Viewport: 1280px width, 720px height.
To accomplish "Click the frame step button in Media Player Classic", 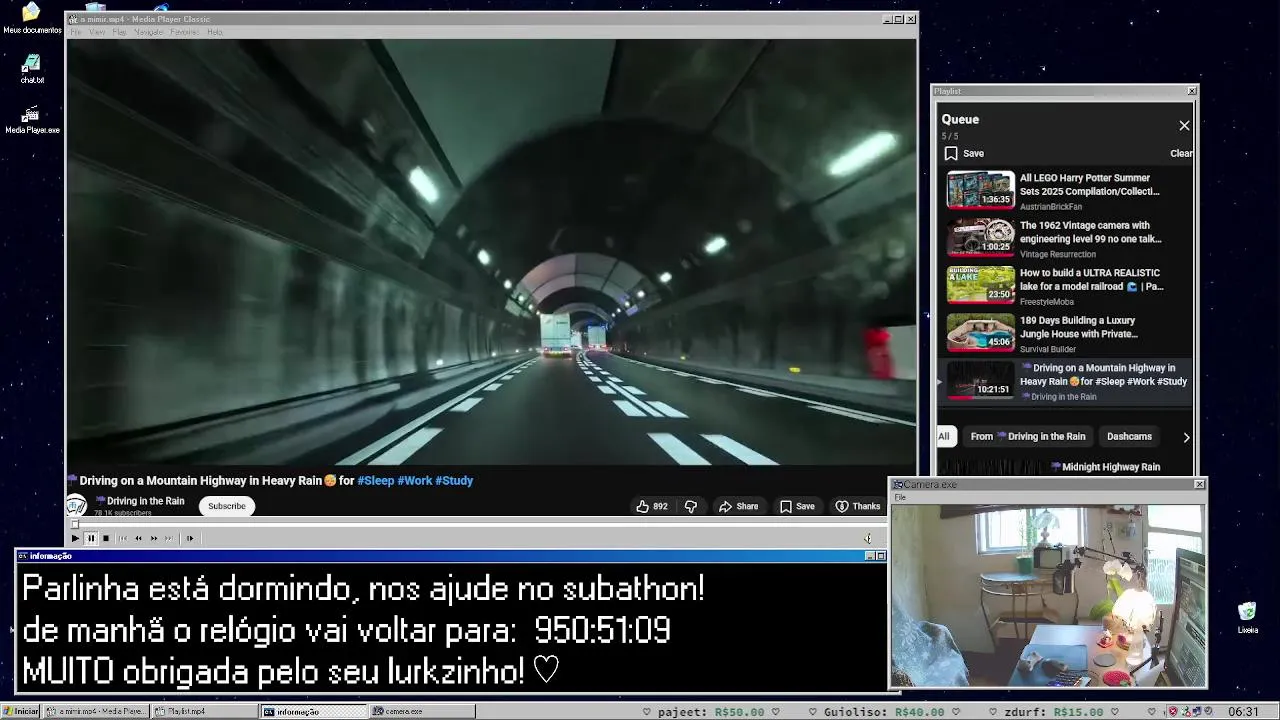I will [189, 538].
